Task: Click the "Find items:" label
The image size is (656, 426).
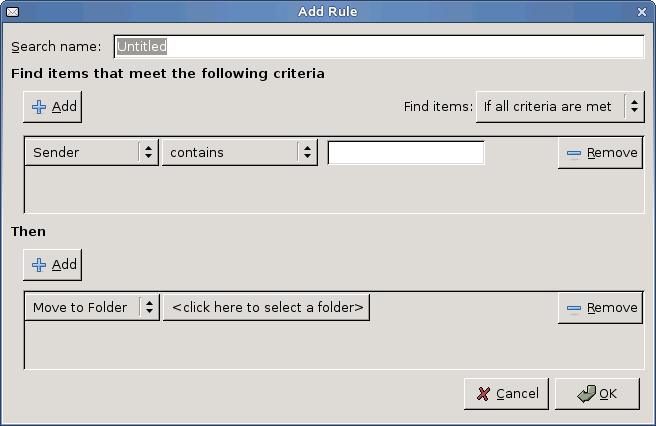Action: (437, 106)
